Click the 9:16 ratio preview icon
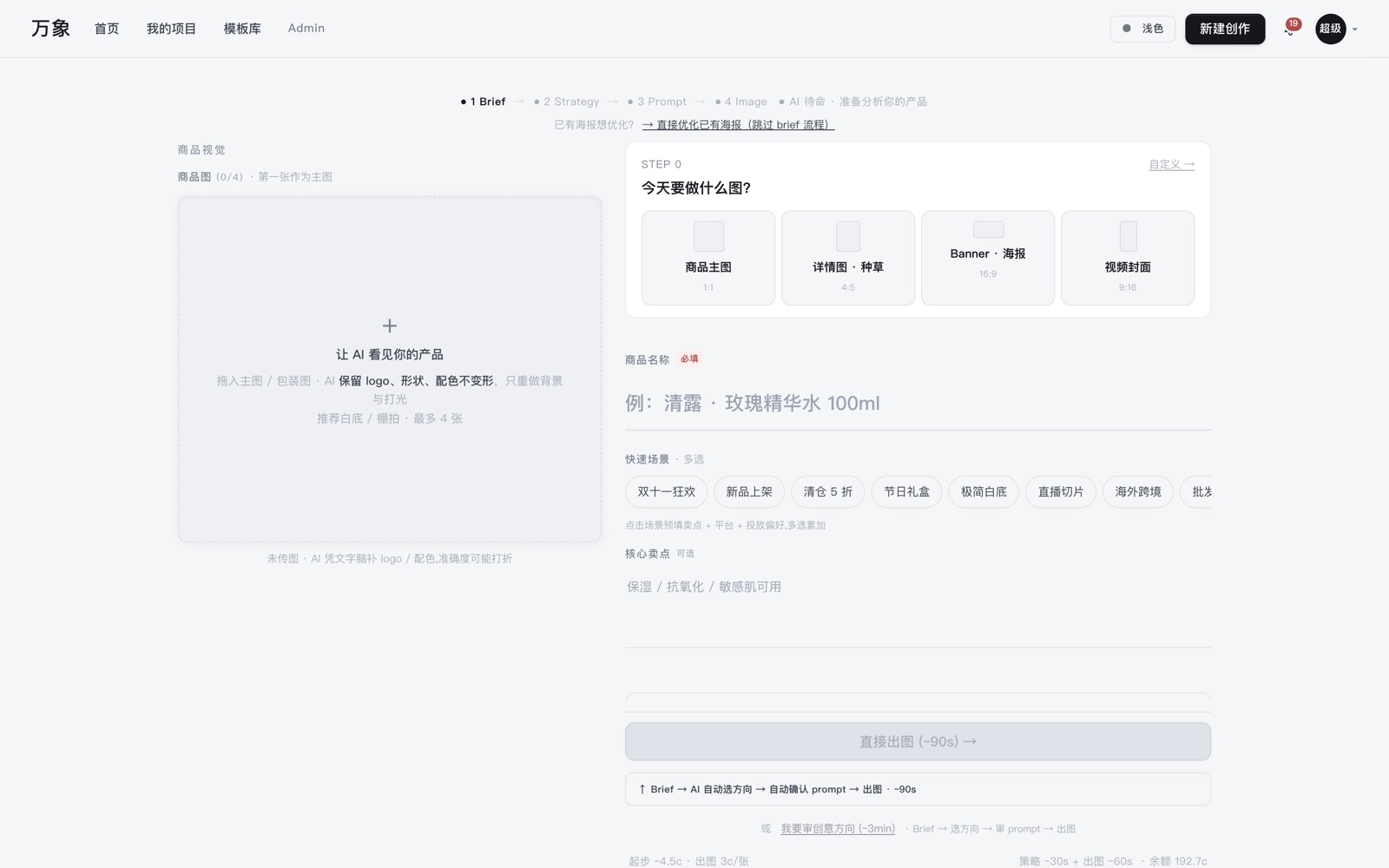 [x=1128, y=236]
